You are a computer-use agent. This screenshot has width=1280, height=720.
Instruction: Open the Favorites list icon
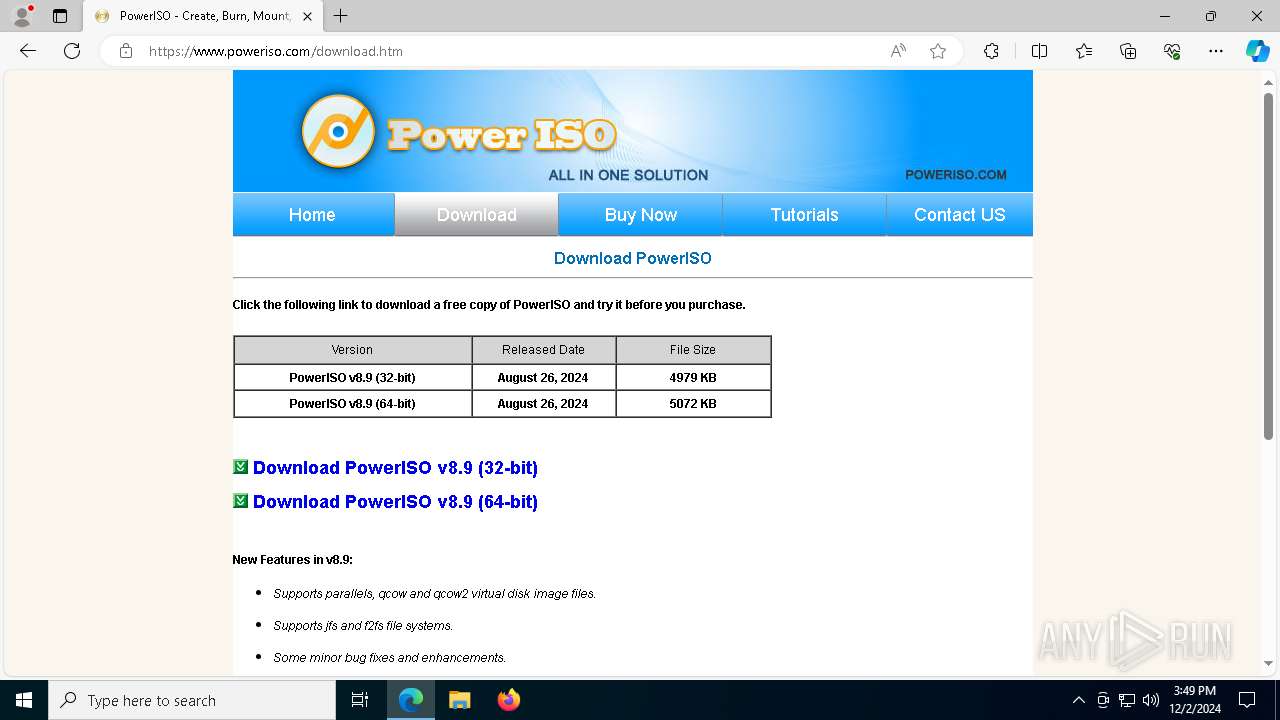[1084, 51]
